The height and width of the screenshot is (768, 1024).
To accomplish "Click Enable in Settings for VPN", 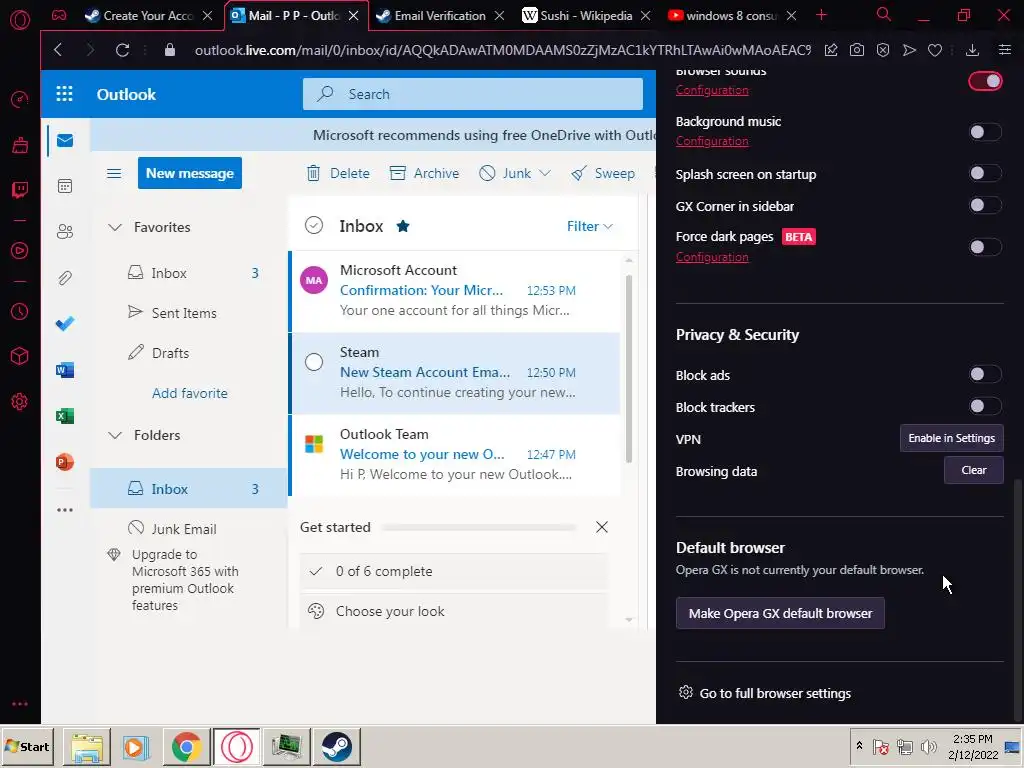I will [x=952, y=438].
